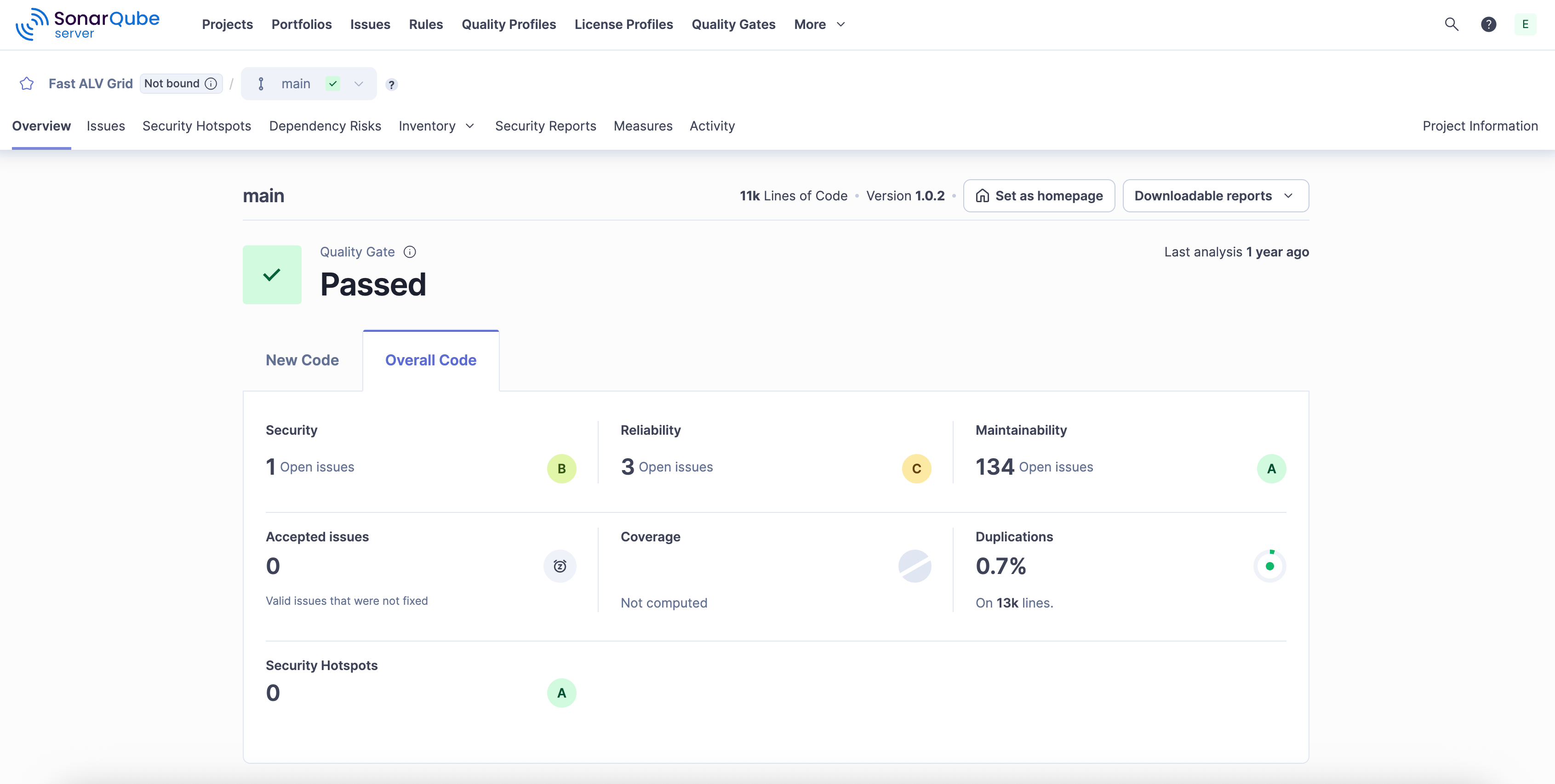Click Set as homepage button
The width and height of the screenshot is (1555, 784).
coord(1038,196)
